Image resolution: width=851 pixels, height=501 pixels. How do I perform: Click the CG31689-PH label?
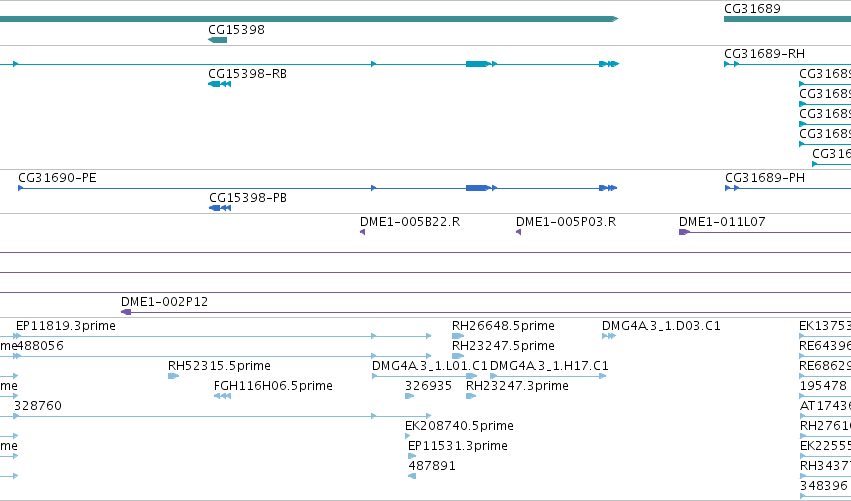[765, 177]
